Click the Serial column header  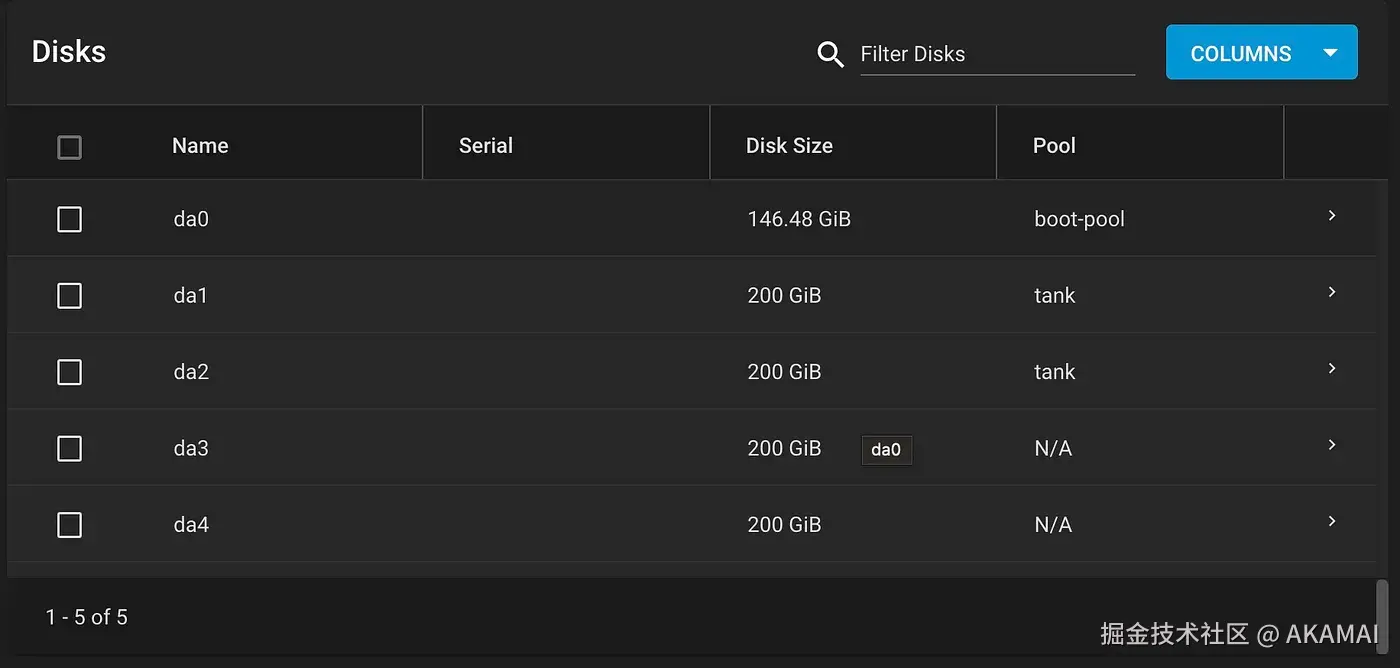click(x=486, y=146)
